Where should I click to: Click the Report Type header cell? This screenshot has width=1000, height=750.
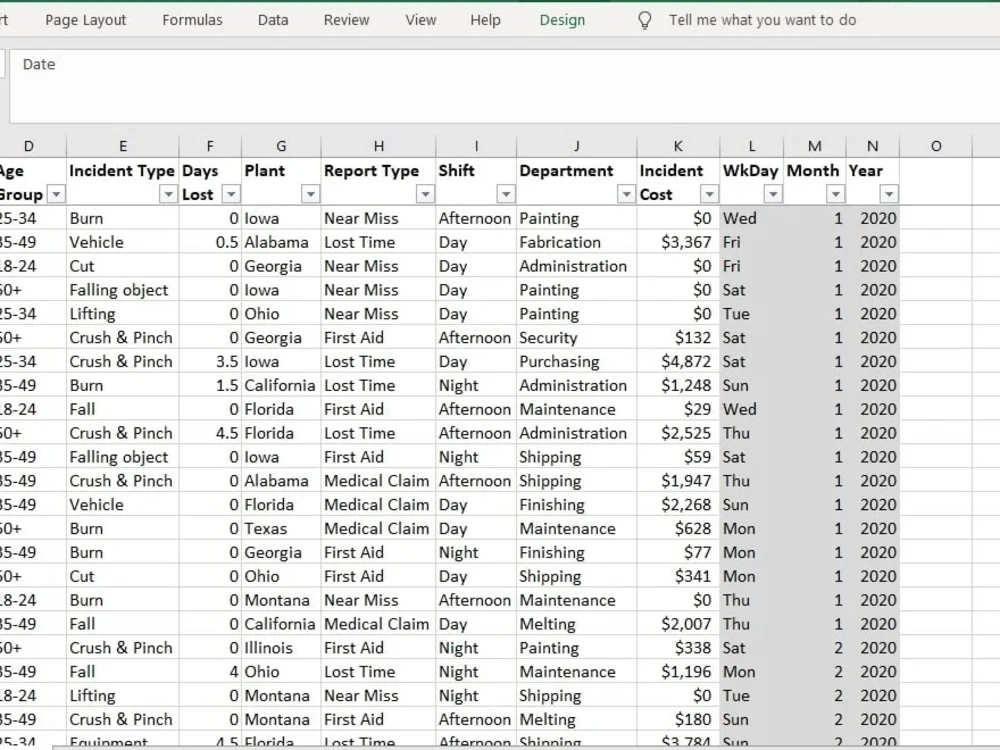pyautogui.click(x=378, y=181)
